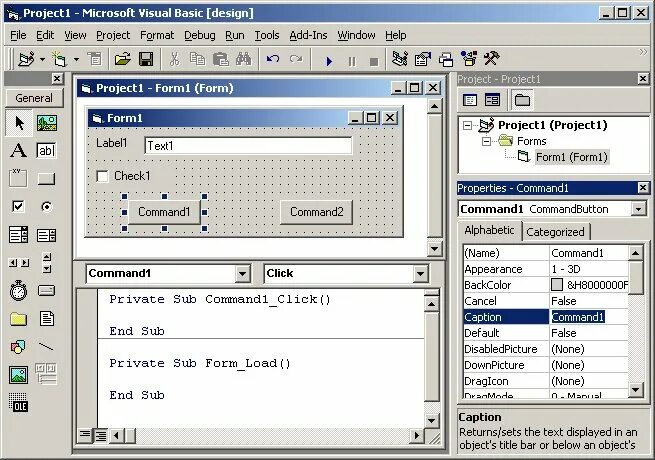655x460 pixels.
Task: Select the ComboBox tool in toolbox
Action: coord(18,235)
